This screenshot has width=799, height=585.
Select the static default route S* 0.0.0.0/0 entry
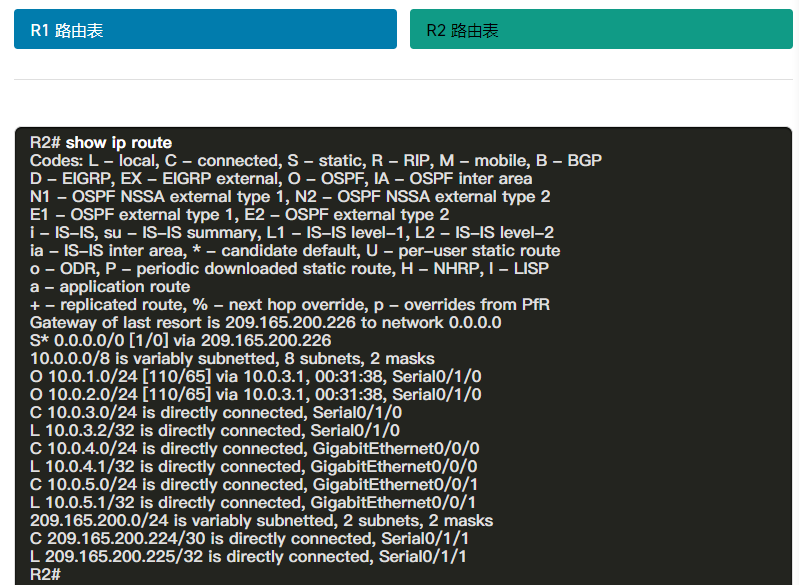pyautogui.click(x=180, y=341)
